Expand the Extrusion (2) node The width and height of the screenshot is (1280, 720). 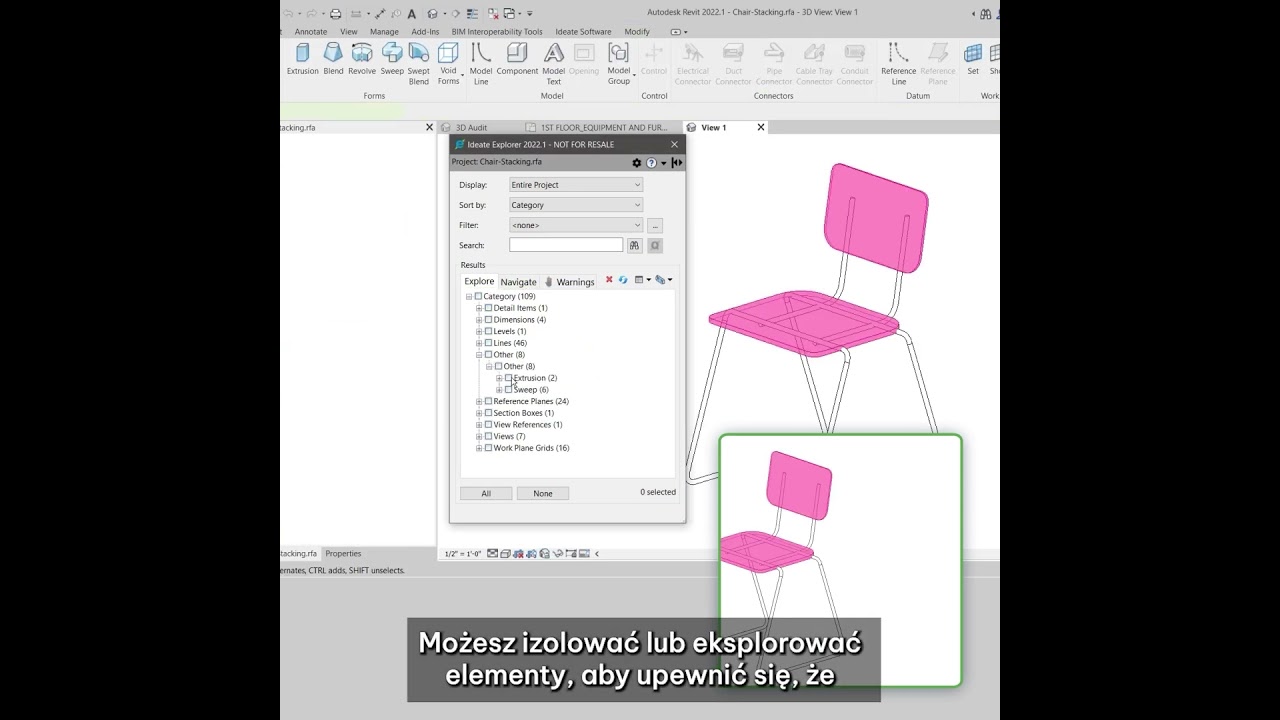pos(499,378)
